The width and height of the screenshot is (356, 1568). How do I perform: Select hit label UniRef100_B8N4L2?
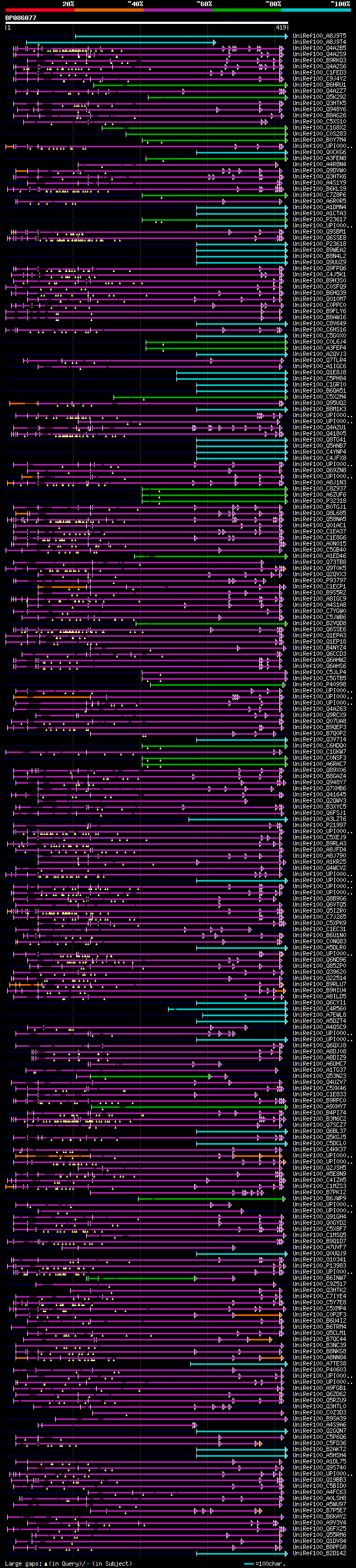319,256
